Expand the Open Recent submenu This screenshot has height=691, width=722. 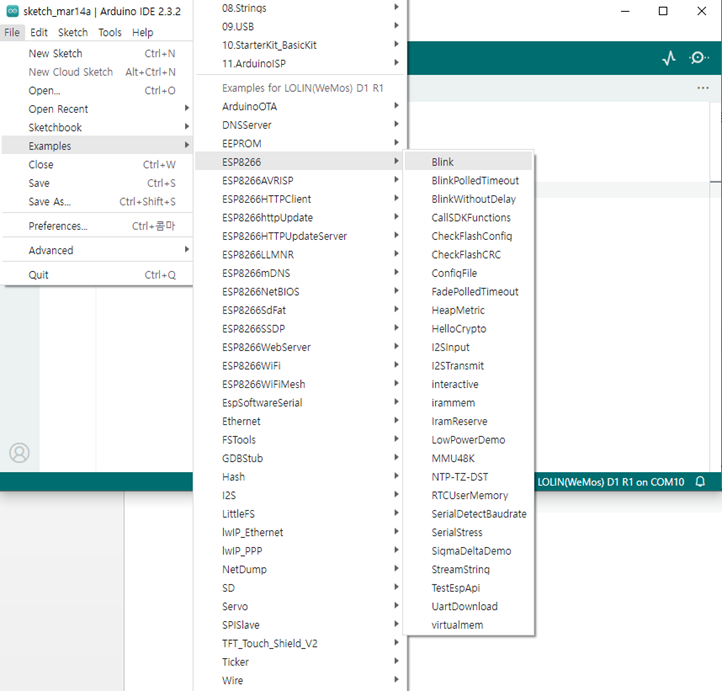(x=97, y=109)
